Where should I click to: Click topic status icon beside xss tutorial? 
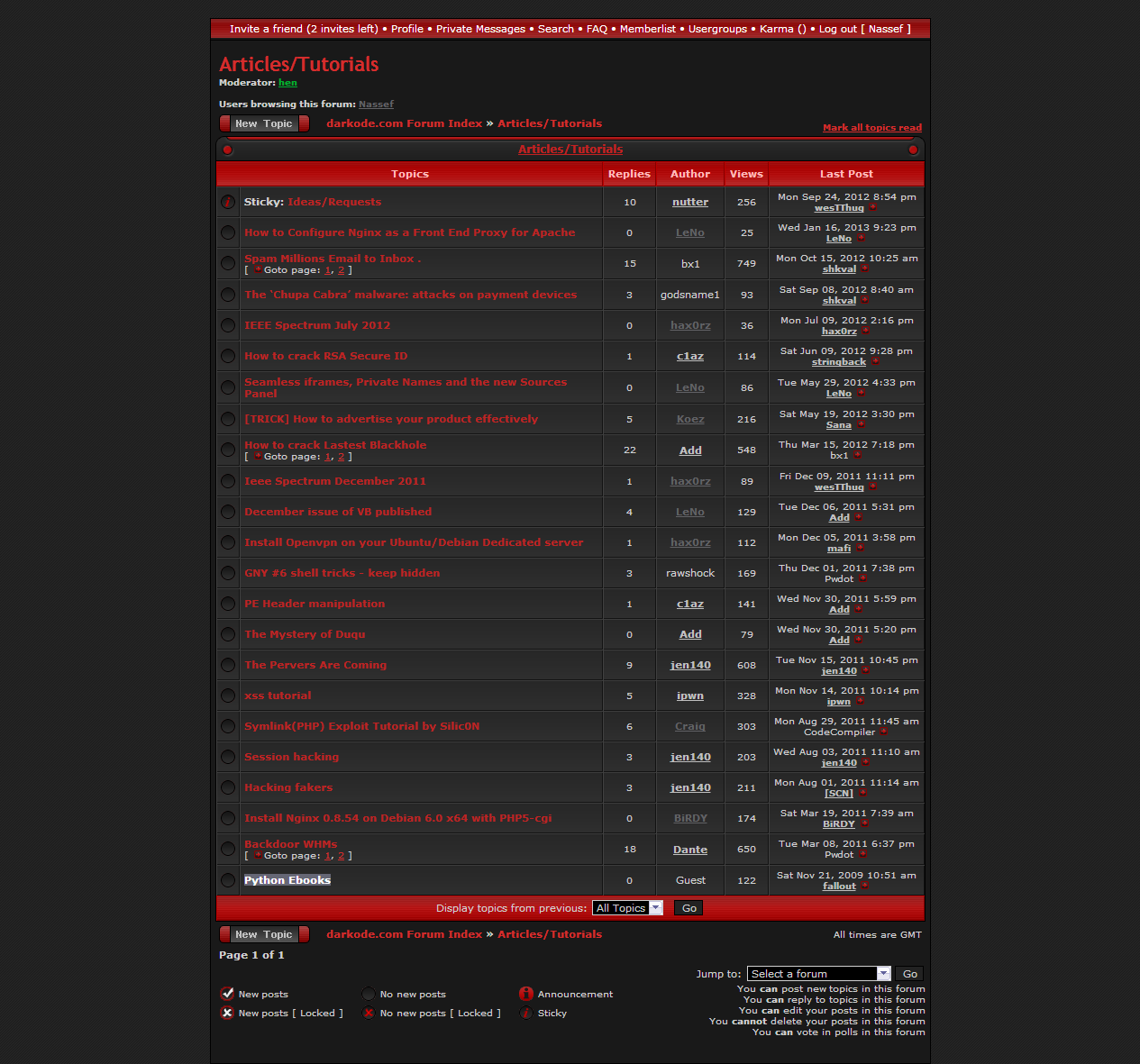(x=228, y=696)
